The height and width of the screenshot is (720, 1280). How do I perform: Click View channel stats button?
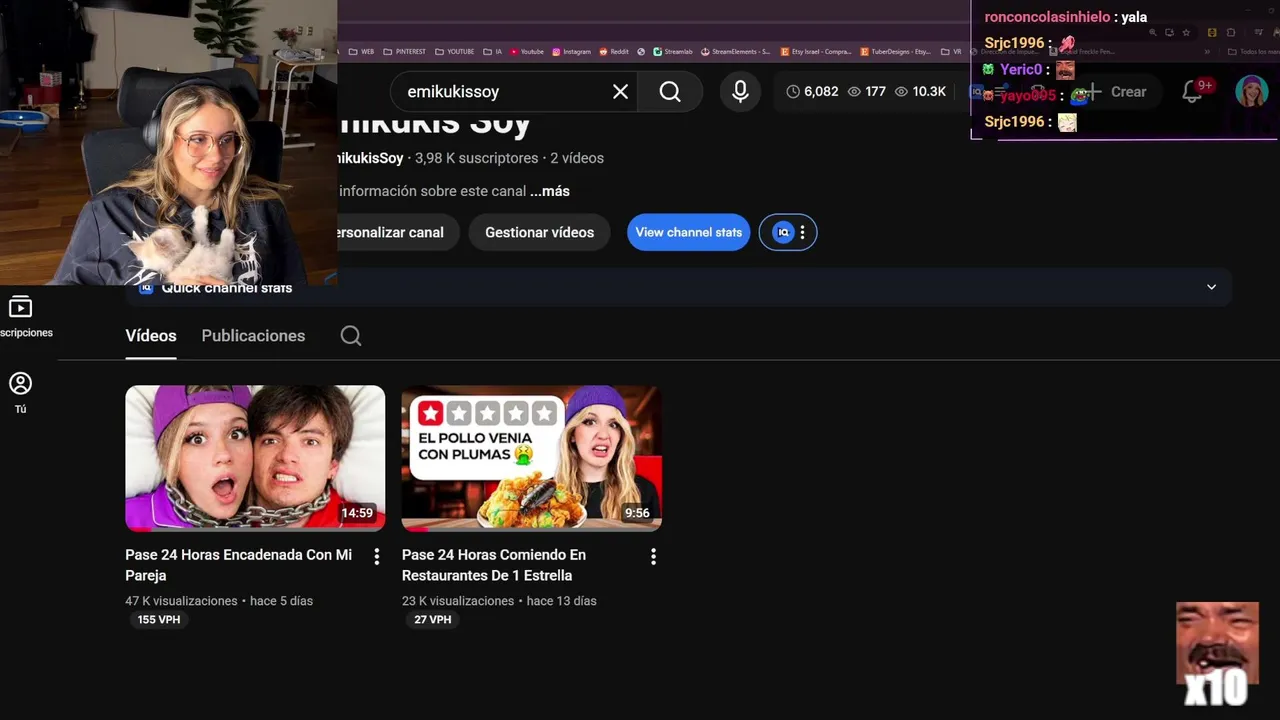tap(689, 232)
